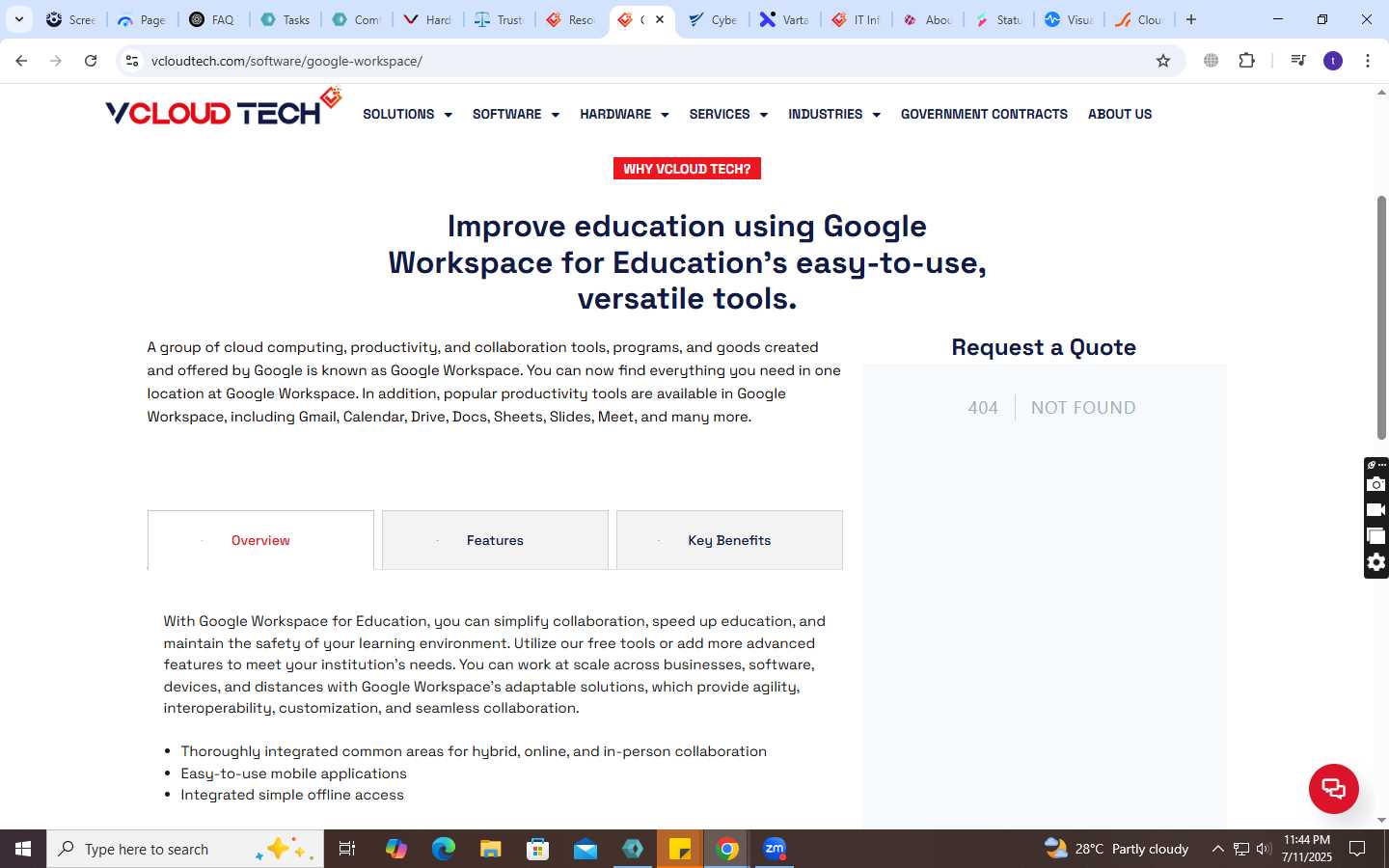The width and height of the screenshot is (1389, 868).
Task: Open the tab search dropdown arrow
Action: pyautogui.click(x=18, y=19)
